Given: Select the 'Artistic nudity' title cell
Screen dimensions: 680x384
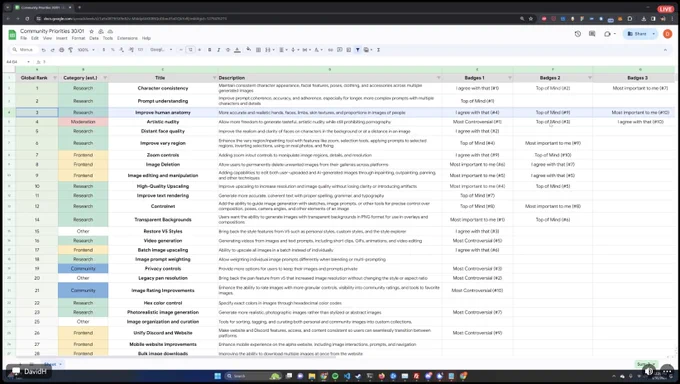Looking at the screenshot, I should [163, 122].
